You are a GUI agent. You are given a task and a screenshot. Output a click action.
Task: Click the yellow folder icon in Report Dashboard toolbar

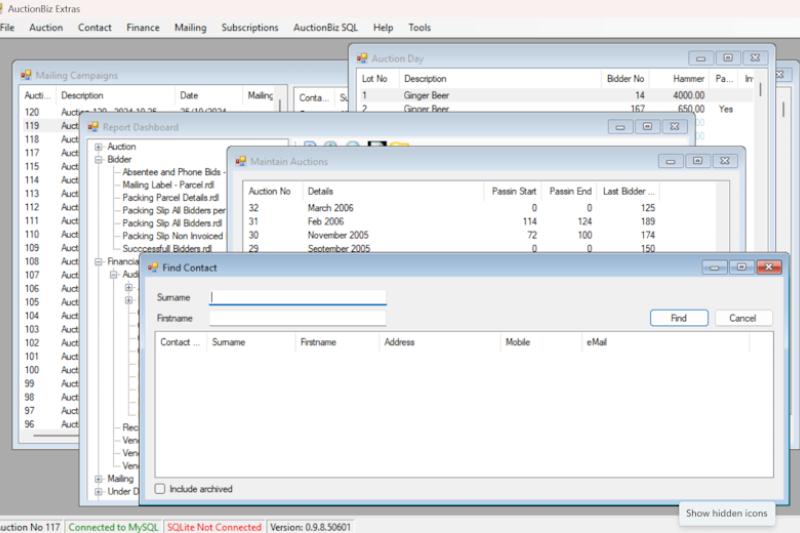click(399, 147)
